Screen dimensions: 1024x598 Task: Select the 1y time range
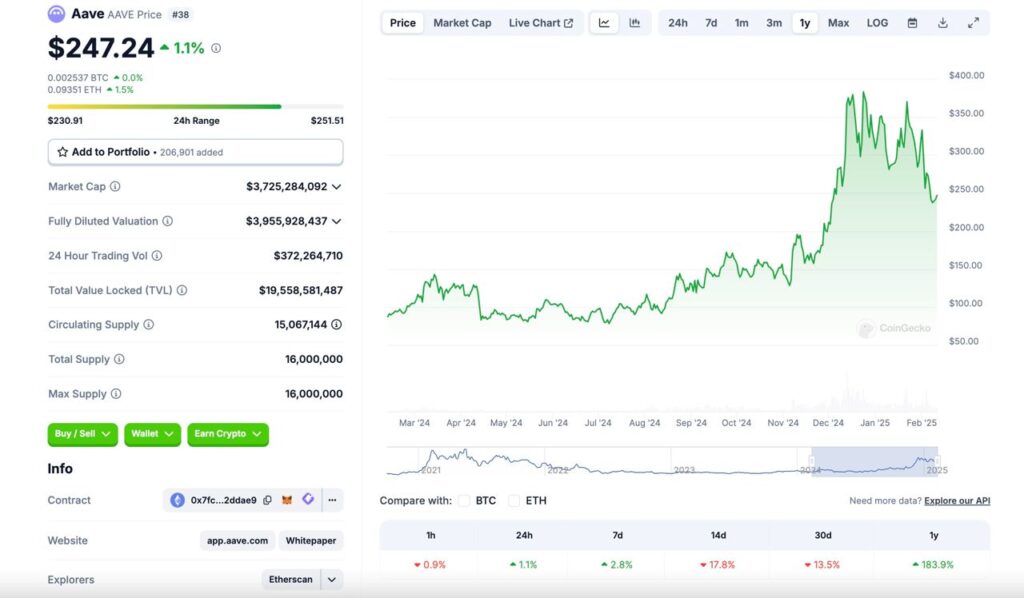[x=805, y=23]
